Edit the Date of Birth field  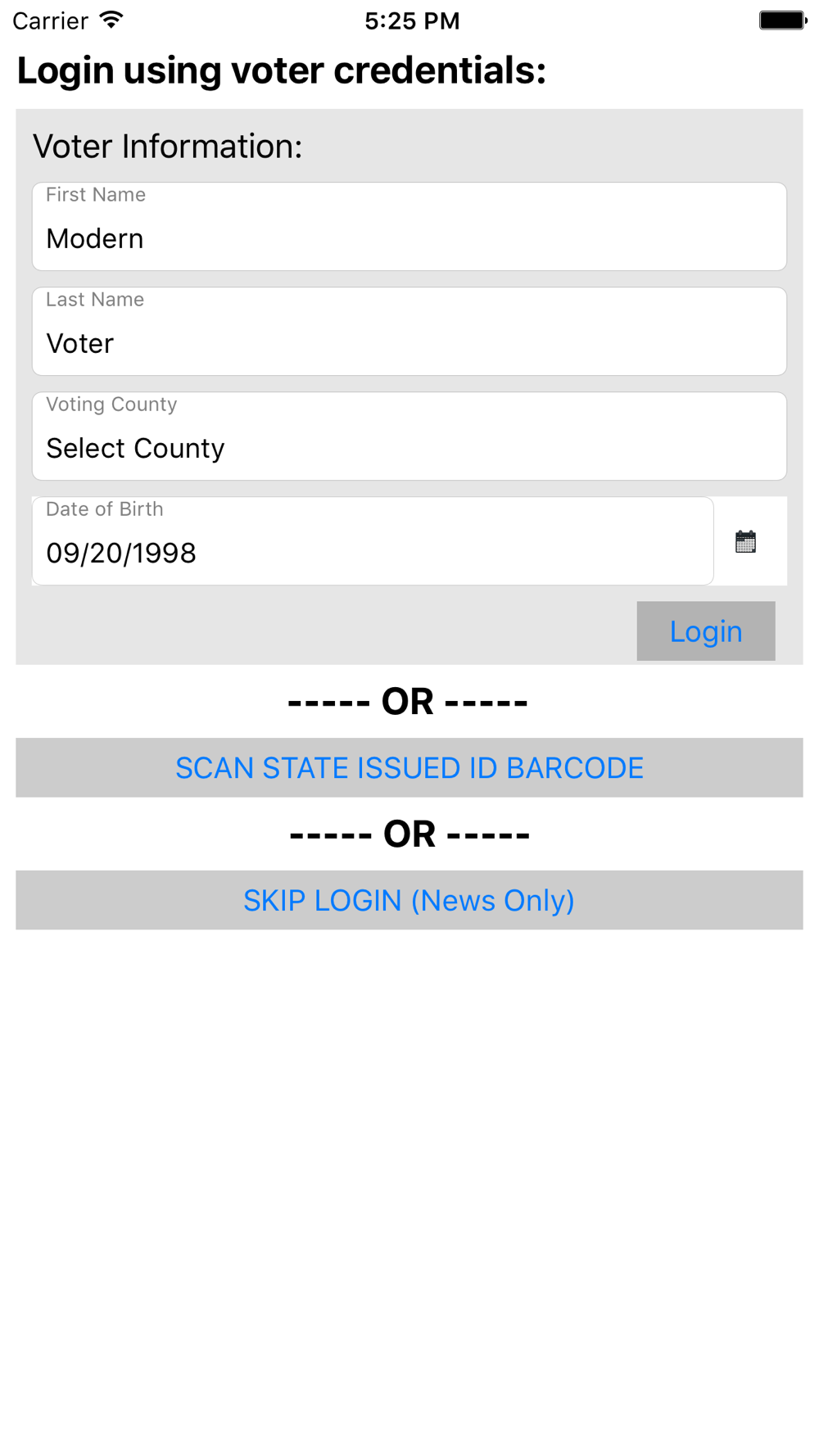(x=373, y=540)
